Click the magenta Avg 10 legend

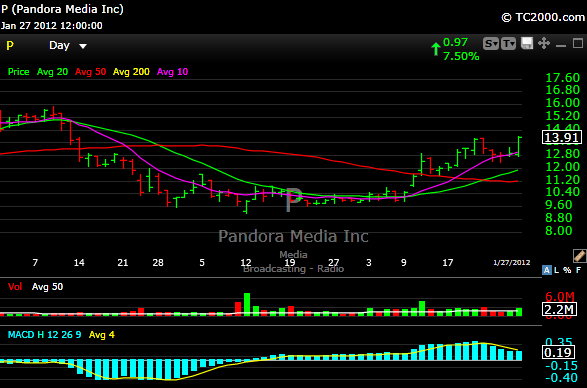(x=172, y=72)
